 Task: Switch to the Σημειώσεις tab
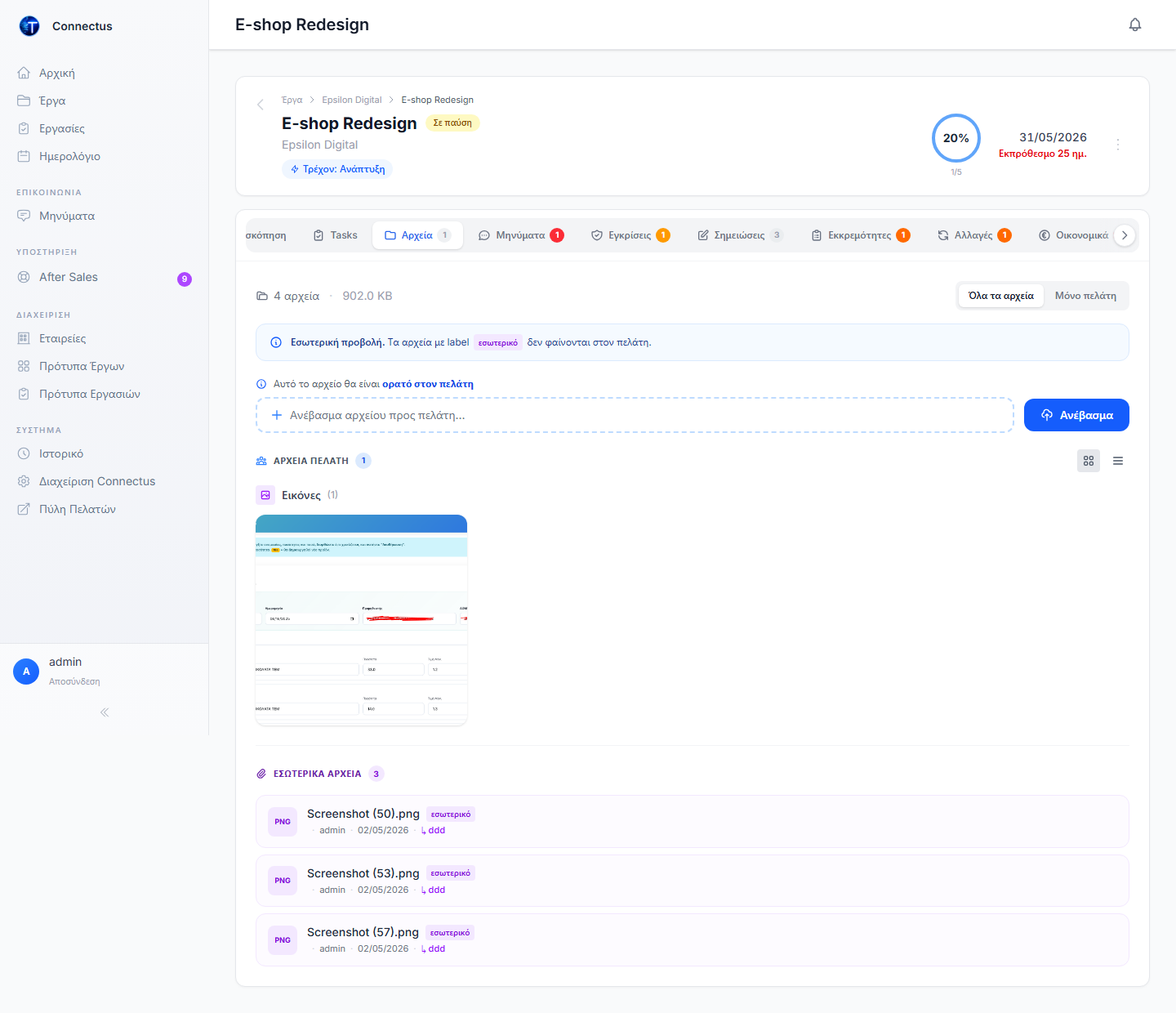pos(740,235)
